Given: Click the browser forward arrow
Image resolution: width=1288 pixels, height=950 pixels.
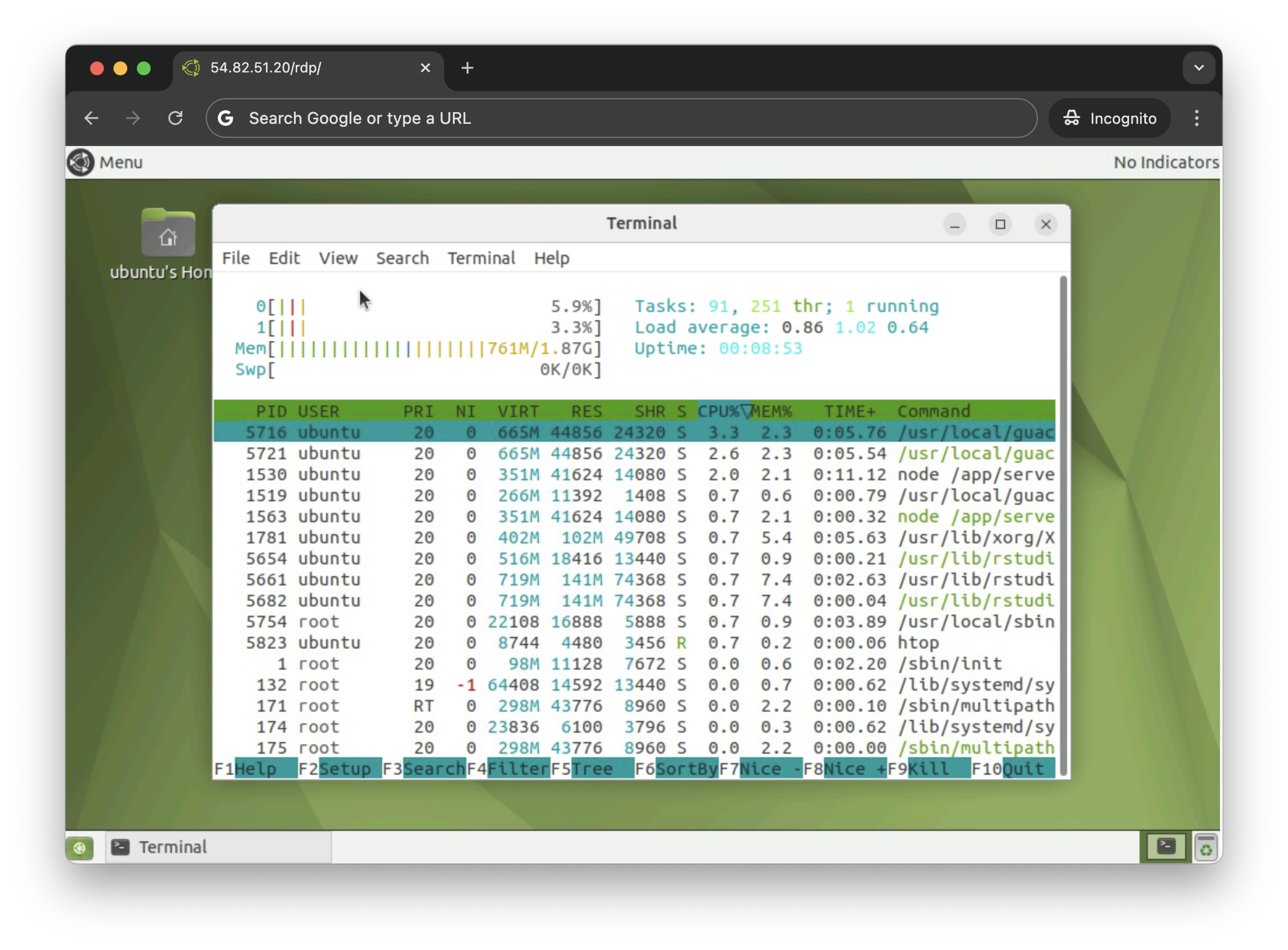Looking at the screenshot, I should point(133,119).
